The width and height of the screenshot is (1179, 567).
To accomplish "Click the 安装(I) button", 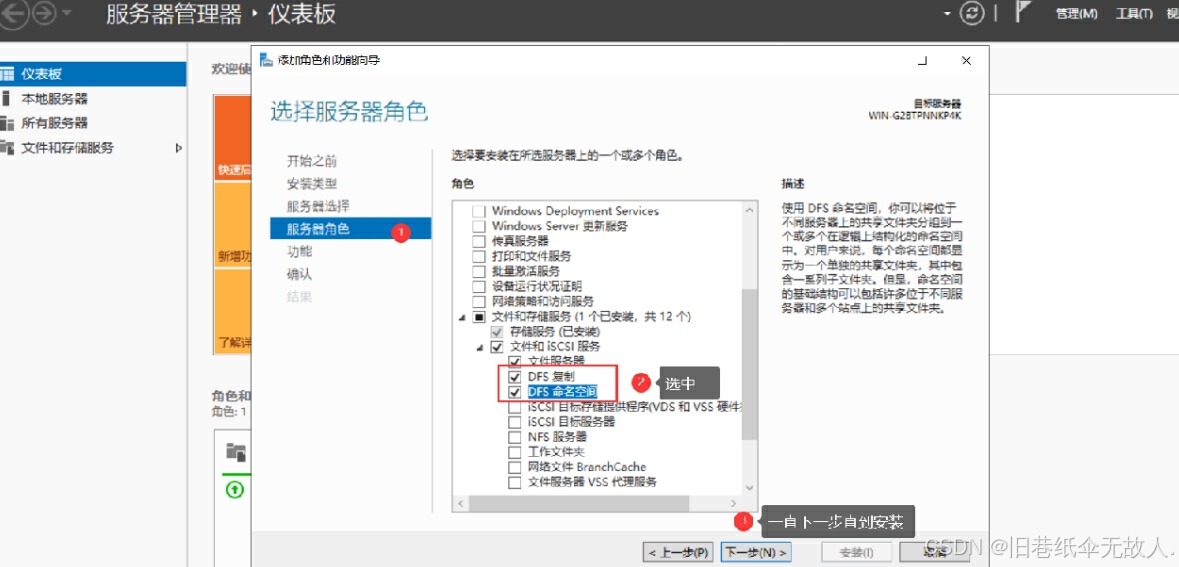I will [856, 553].
